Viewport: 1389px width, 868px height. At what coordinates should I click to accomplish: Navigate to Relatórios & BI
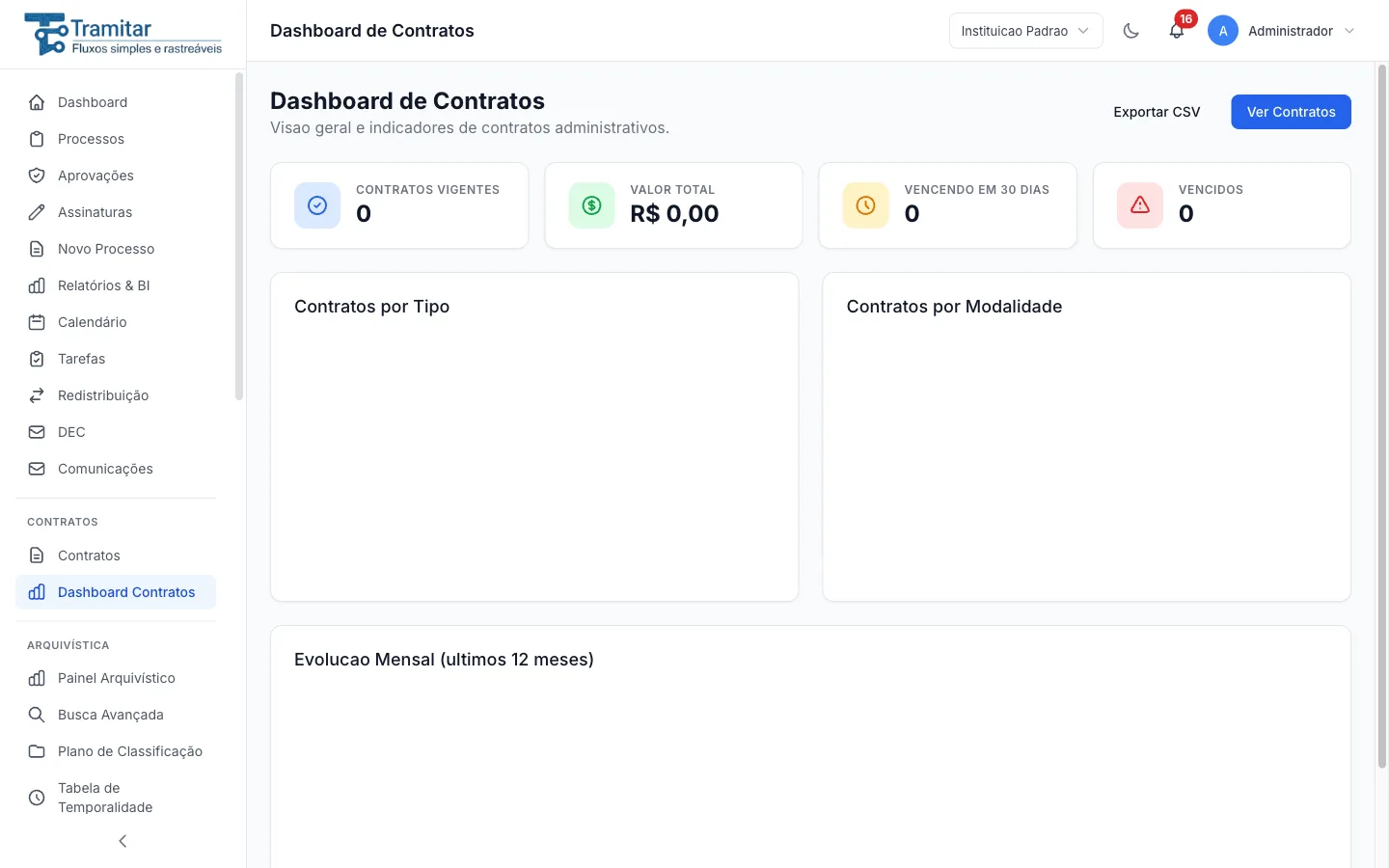pyautogui.click(x=116, y=285)
